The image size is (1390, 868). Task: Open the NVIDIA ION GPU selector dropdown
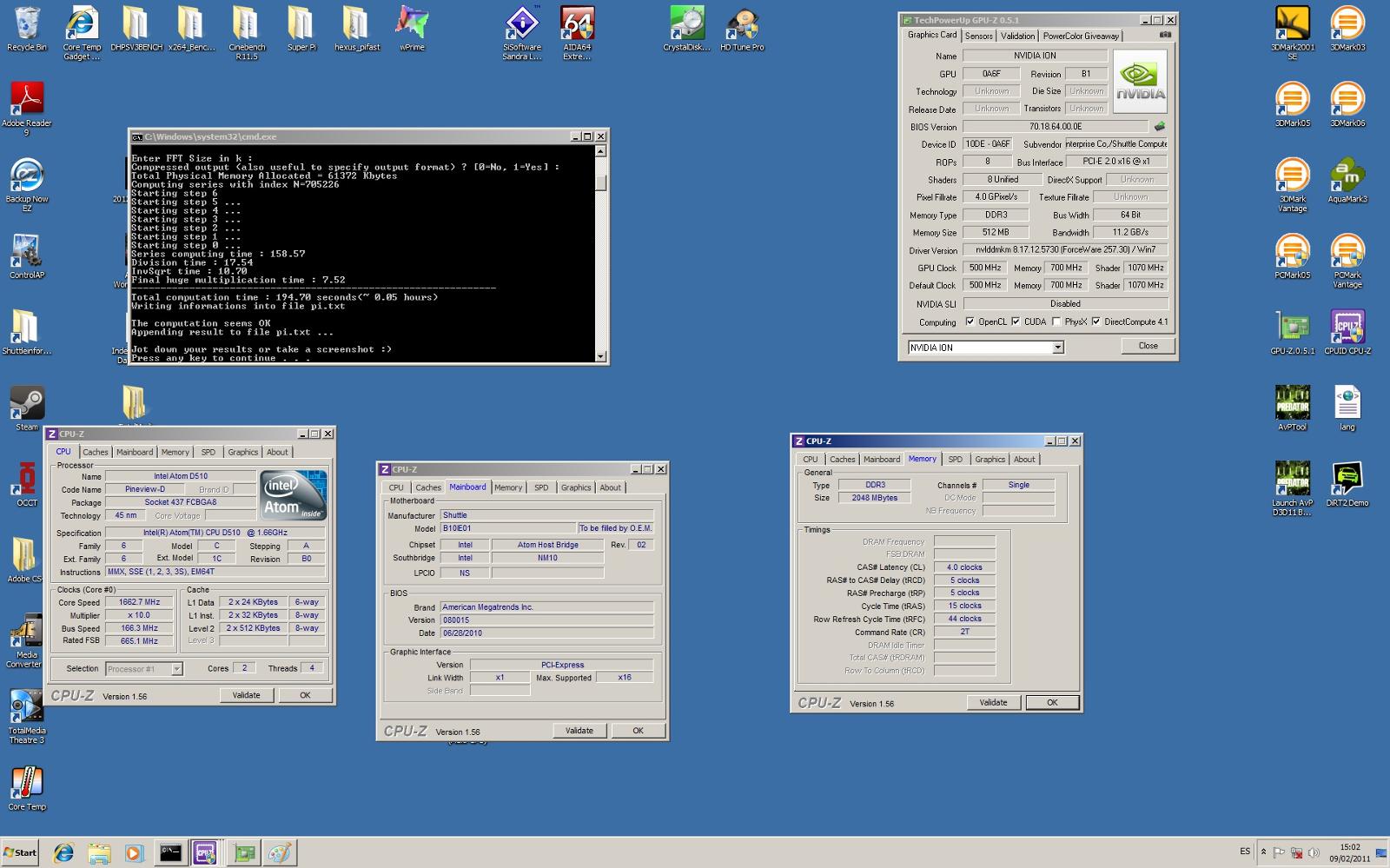(1057, 348)
